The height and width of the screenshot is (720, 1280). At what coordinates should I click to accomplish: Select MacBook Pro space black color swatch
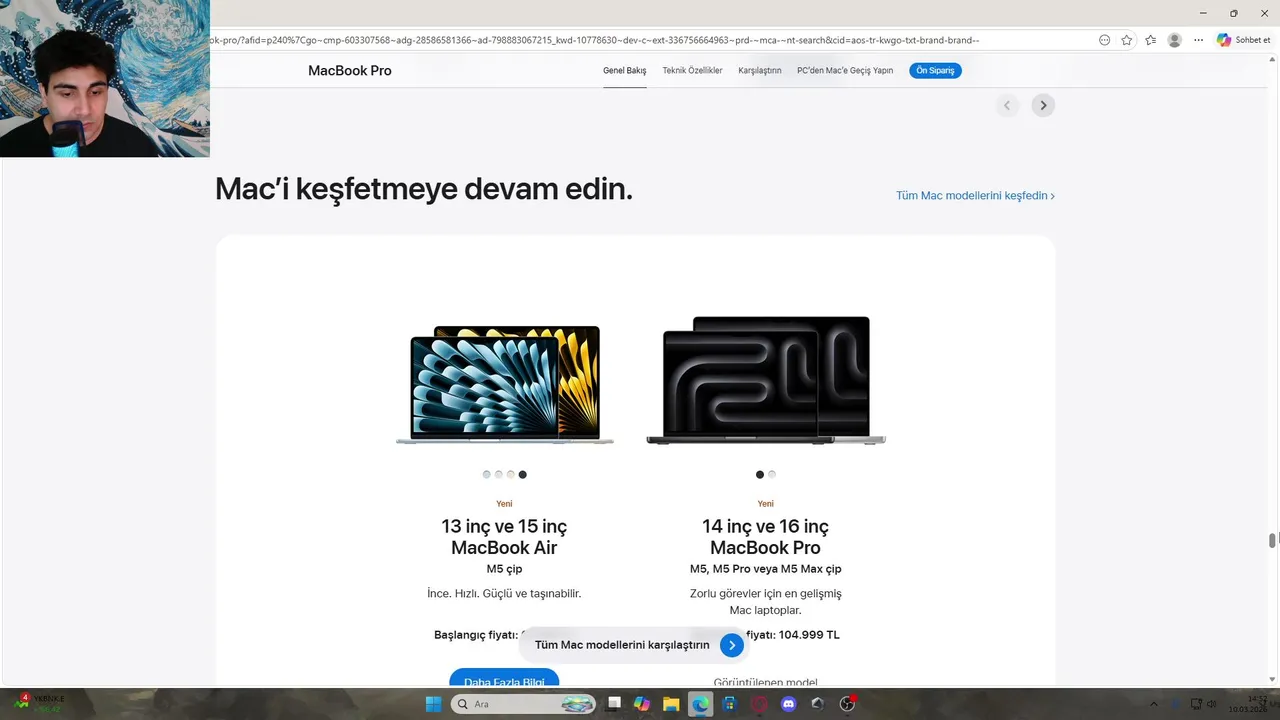(x=760, y=474)
